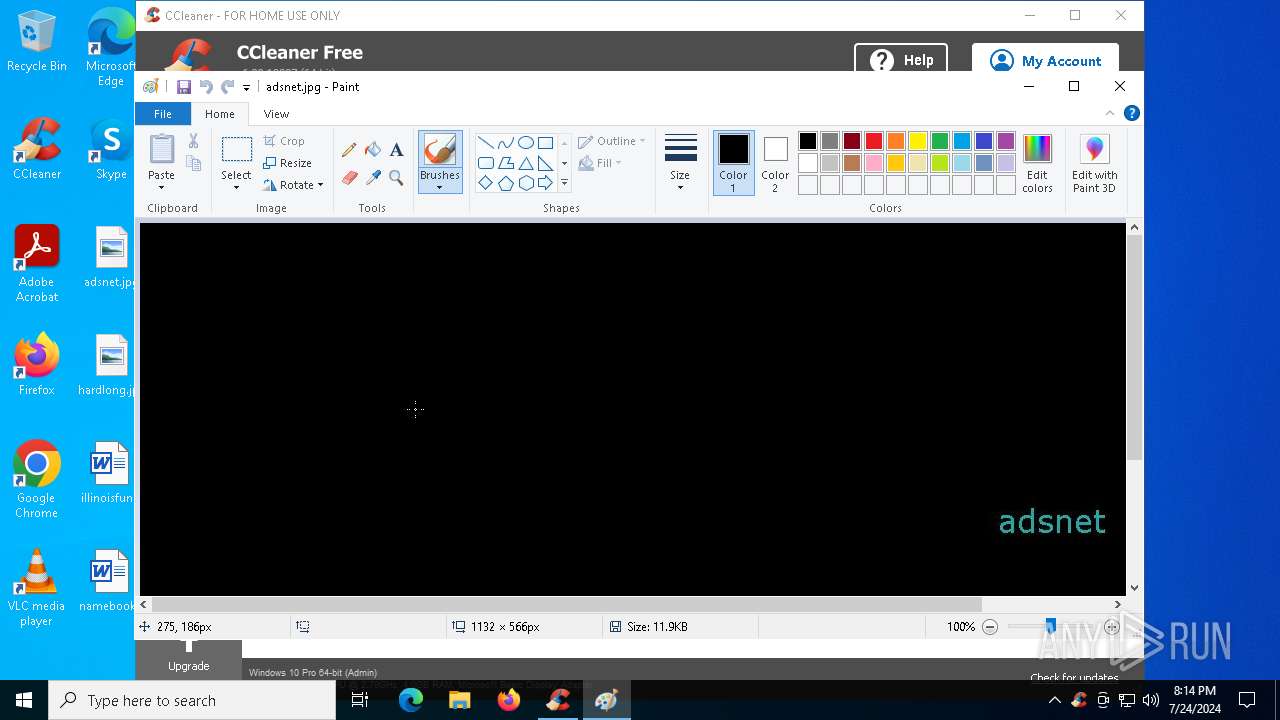Activate Color 2 selector
1280x720 pixels.
pos(775,163)
